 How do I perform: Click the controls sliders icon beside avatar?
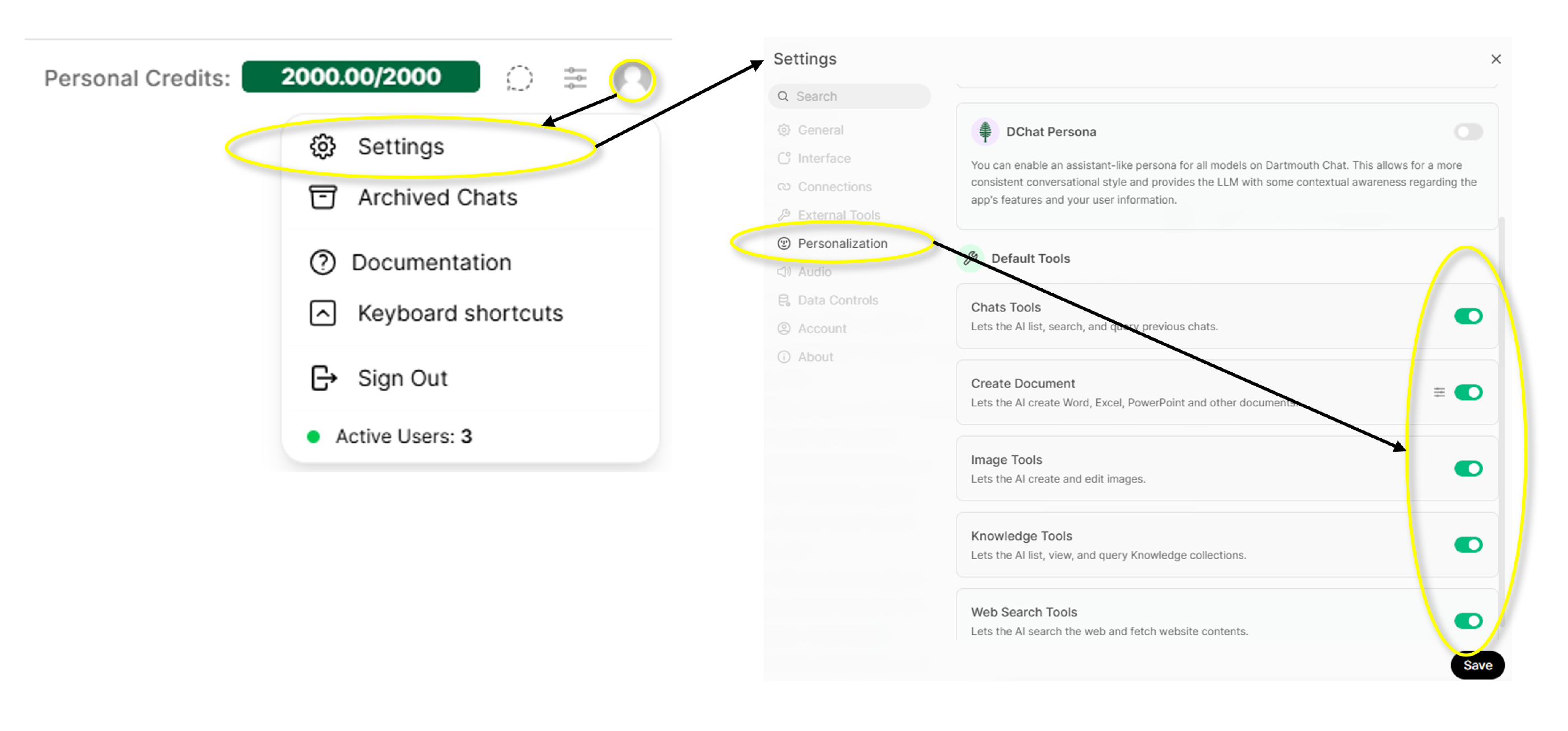coord(575,78)
